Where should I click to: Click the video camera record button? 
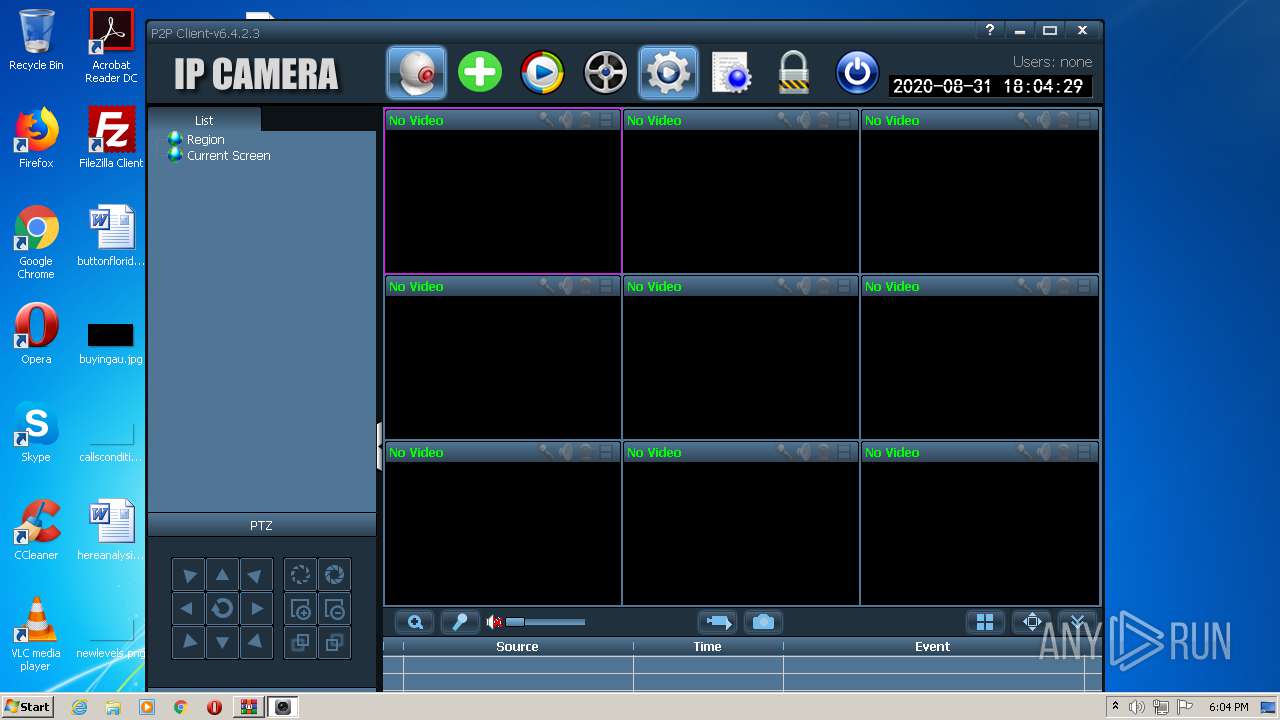coord(717,622)
